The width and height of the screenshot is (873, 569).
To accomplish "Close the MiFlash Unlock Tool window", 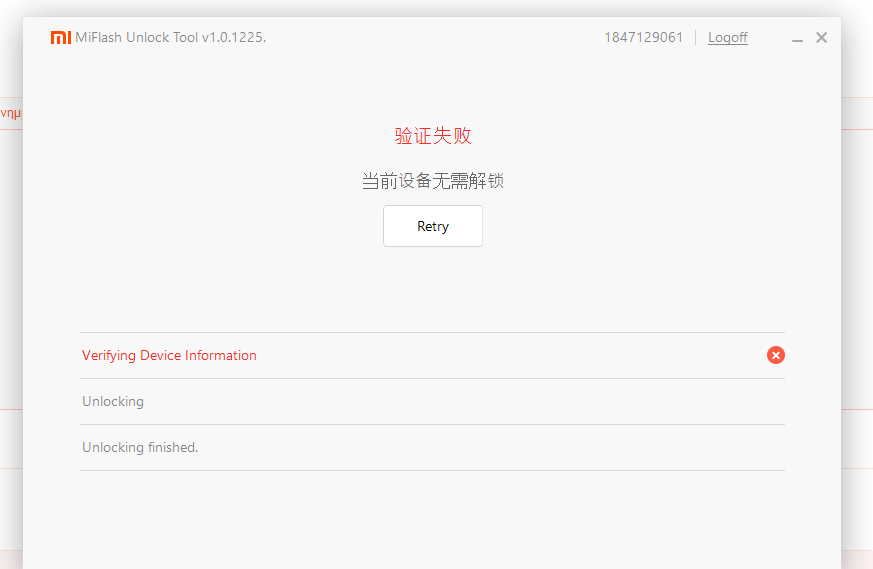I will click(821, 37).
